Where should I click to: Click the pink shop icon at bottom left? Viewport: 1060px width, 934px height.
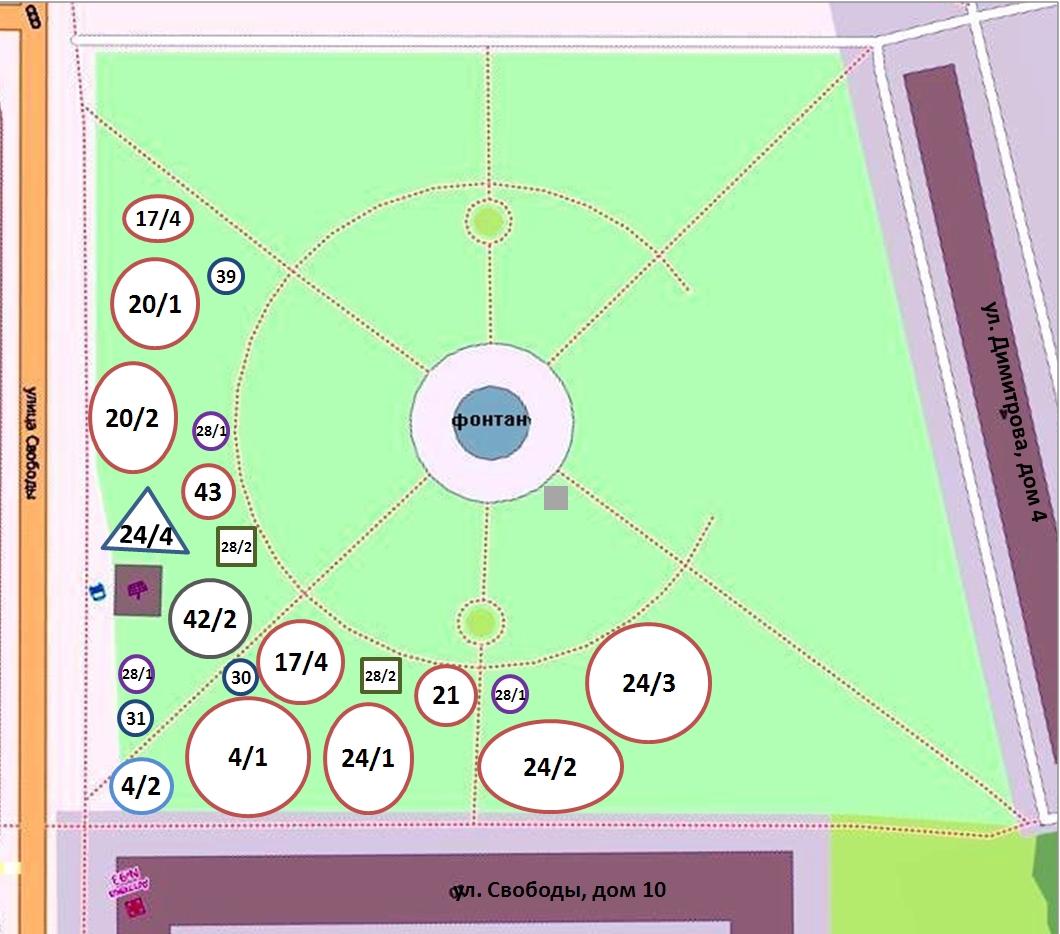[x=133, y=893]
